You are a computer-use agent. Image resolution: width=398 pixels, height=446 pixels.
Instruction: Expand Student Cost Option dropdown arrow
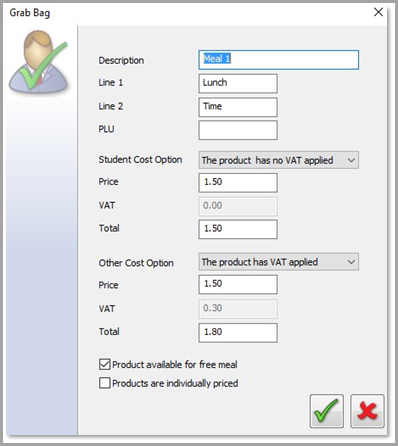tap(351, 160)
